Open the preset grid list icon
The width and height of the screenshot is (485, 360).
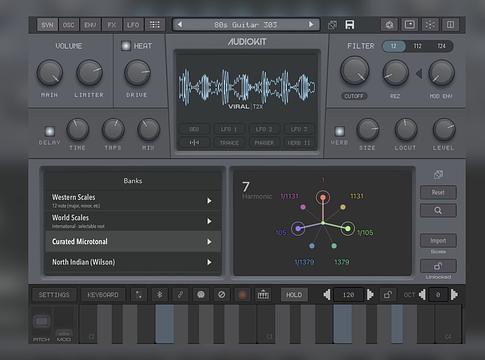[155, 25]
